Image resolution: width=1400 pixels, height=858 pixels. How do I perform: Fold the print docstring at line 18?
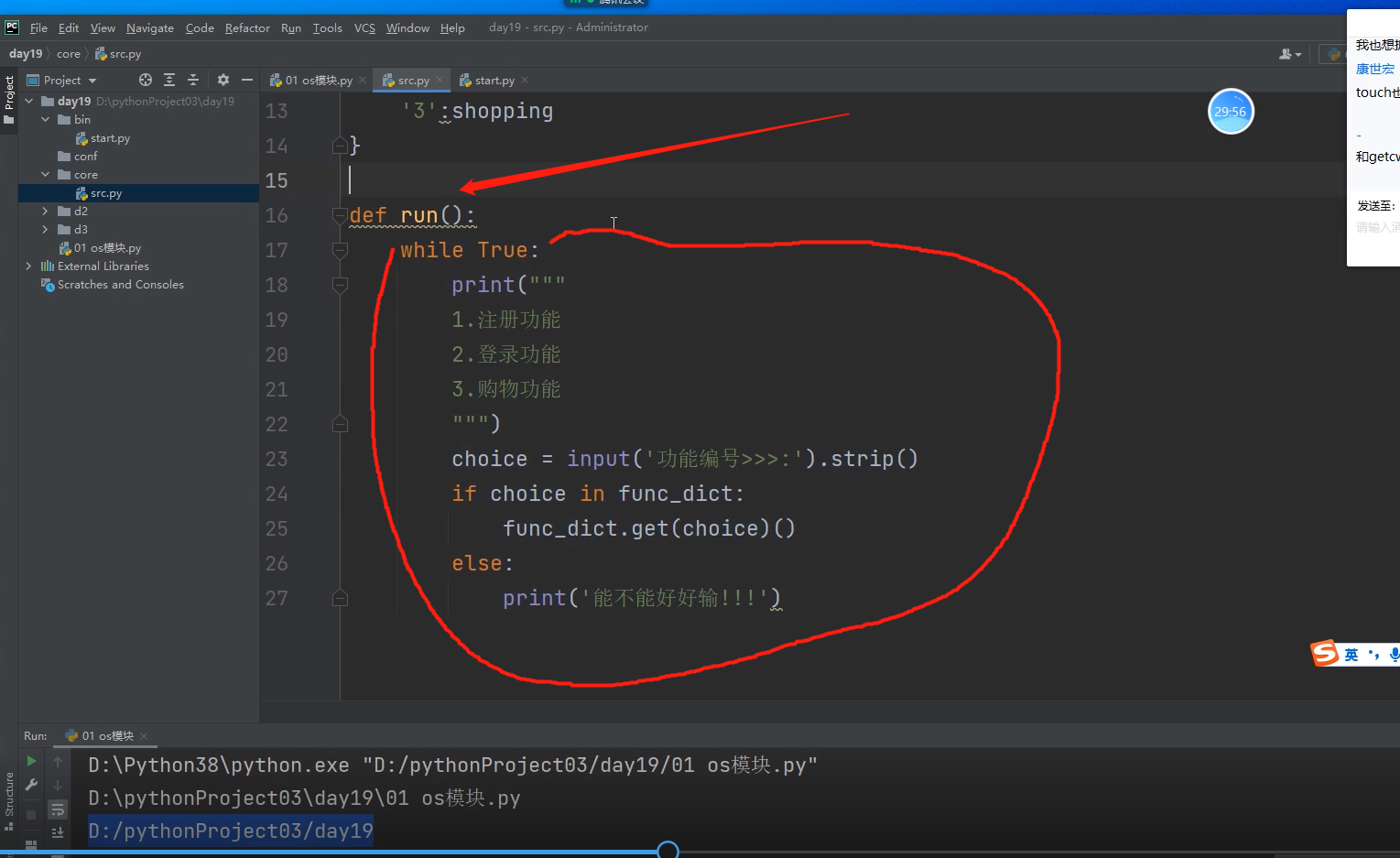[x=340, y=285]
